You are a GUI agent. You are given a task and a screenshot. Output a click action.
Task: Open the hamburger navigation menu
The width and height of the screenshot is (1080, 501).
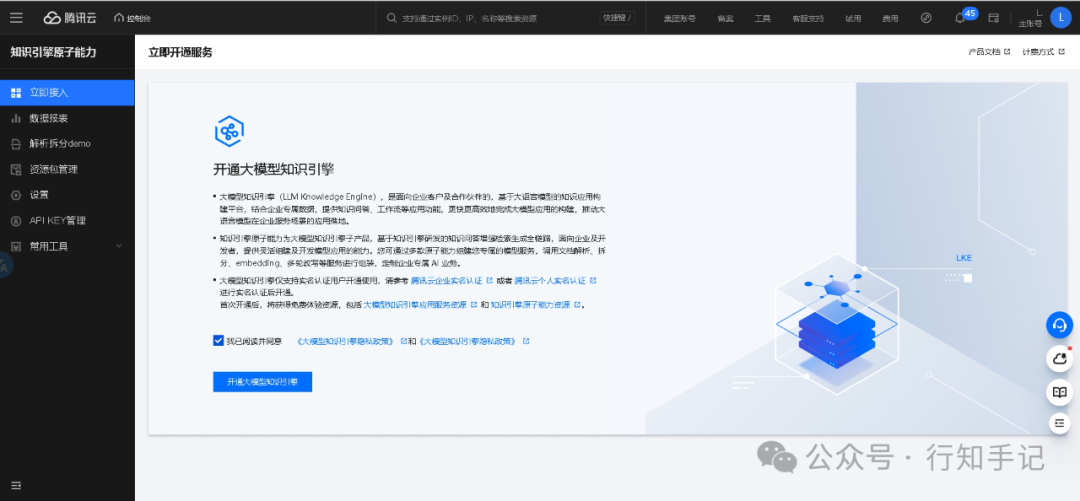[16, 18]
